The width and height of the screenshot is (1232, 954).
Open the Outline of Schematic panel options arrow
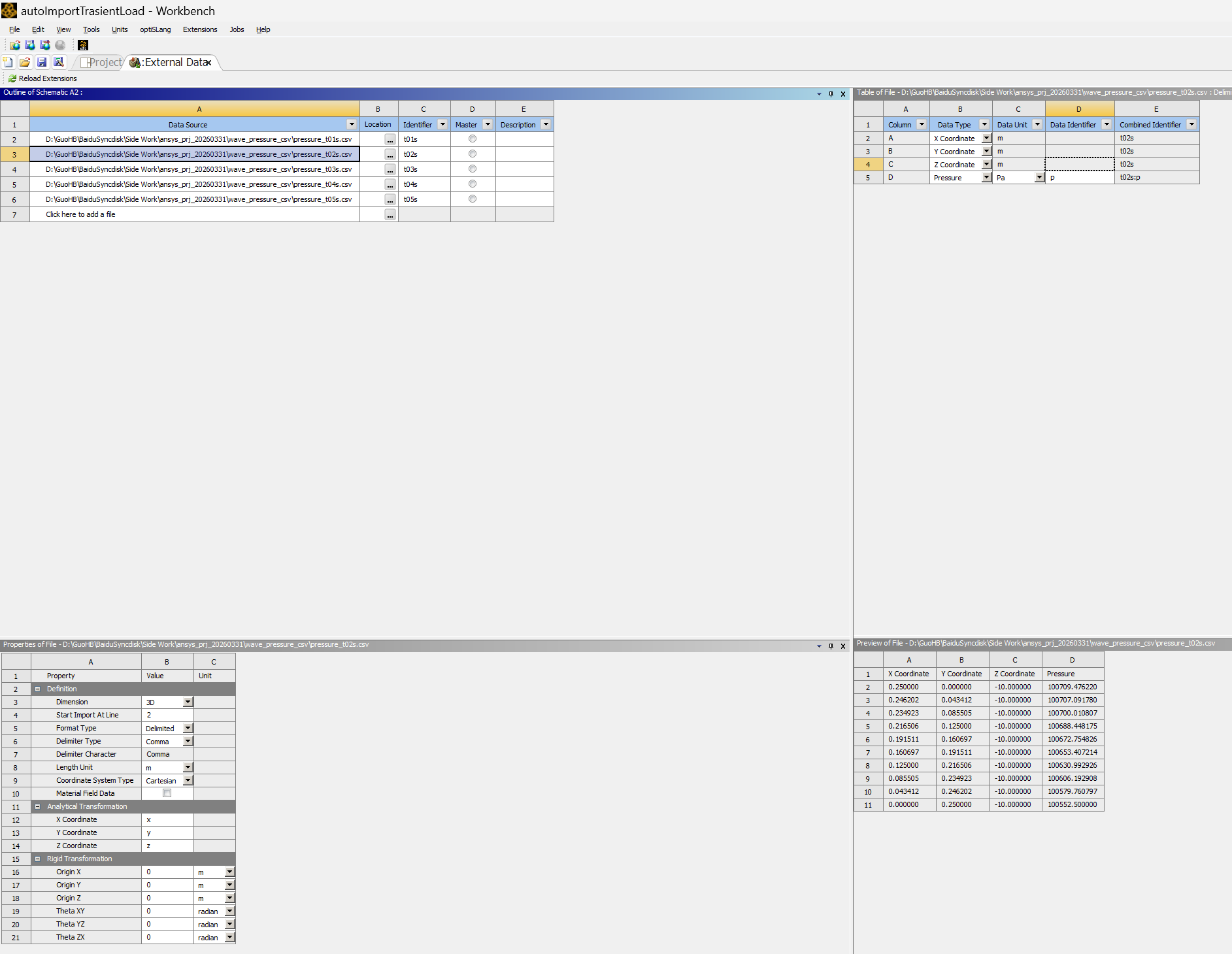click(x=819, y=93)
